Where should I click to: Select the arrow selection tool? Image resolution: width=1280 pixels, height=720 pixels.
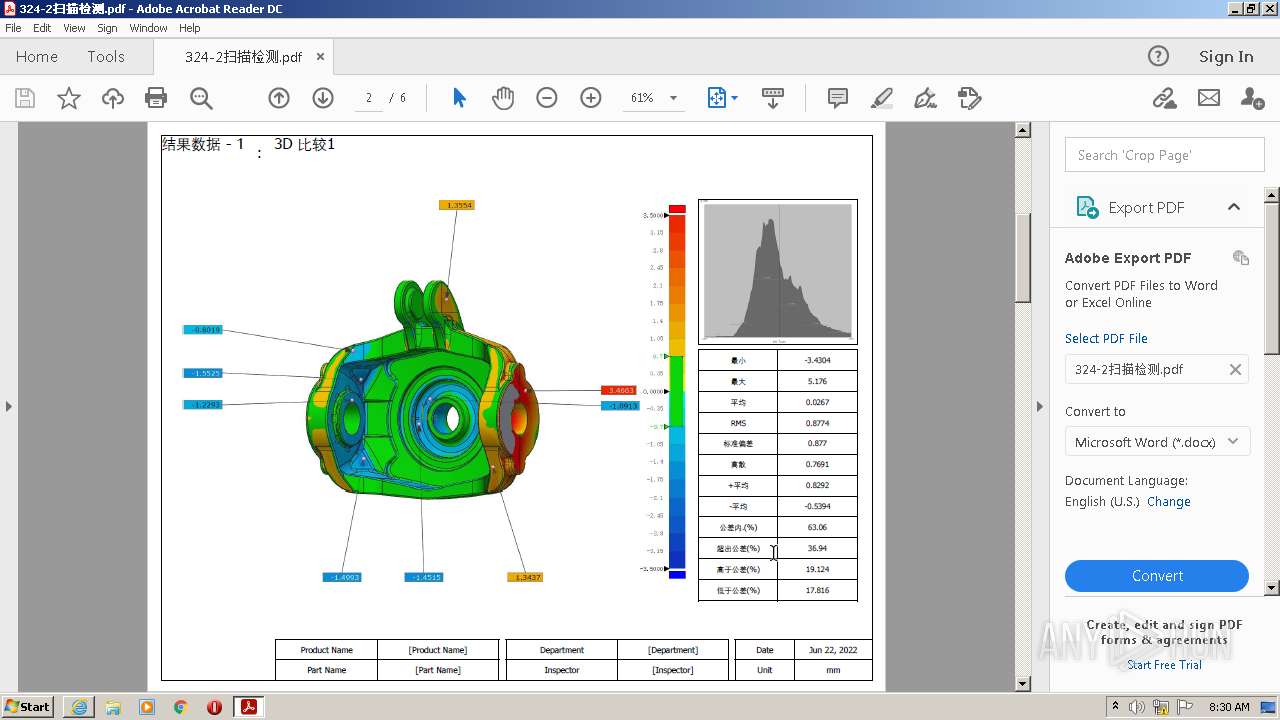click(459, 98)
